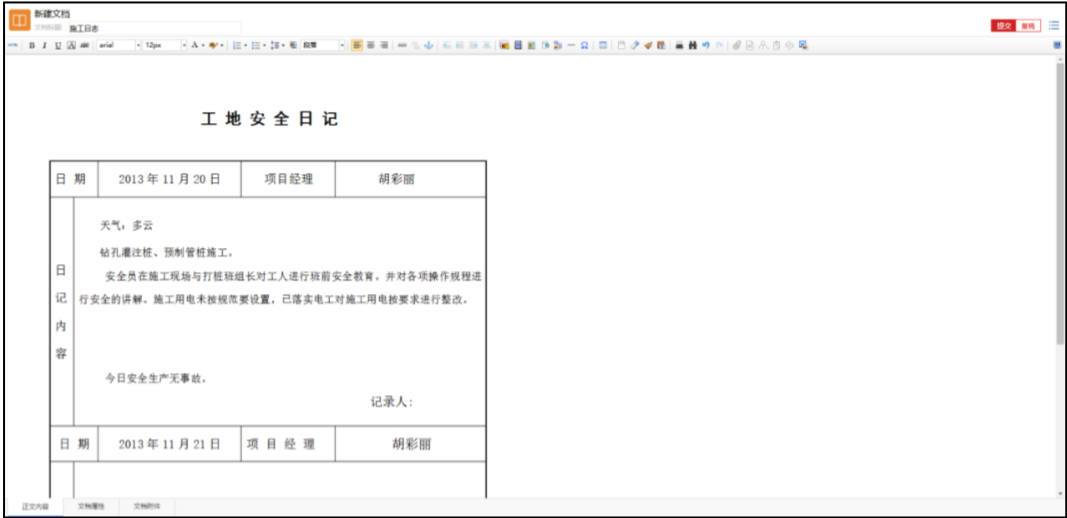Open the paragraph format 段落 dropdown

(324, 46)
